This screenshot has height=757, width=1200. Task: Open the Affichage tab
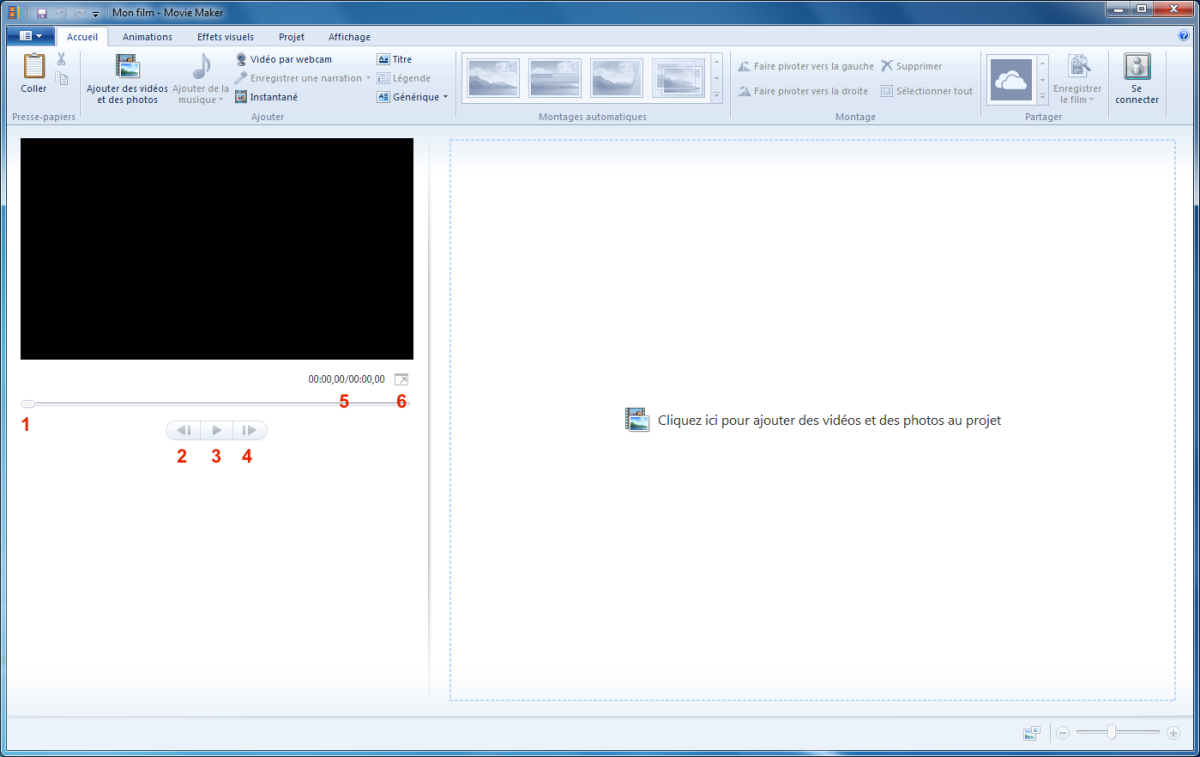point(349,37)
